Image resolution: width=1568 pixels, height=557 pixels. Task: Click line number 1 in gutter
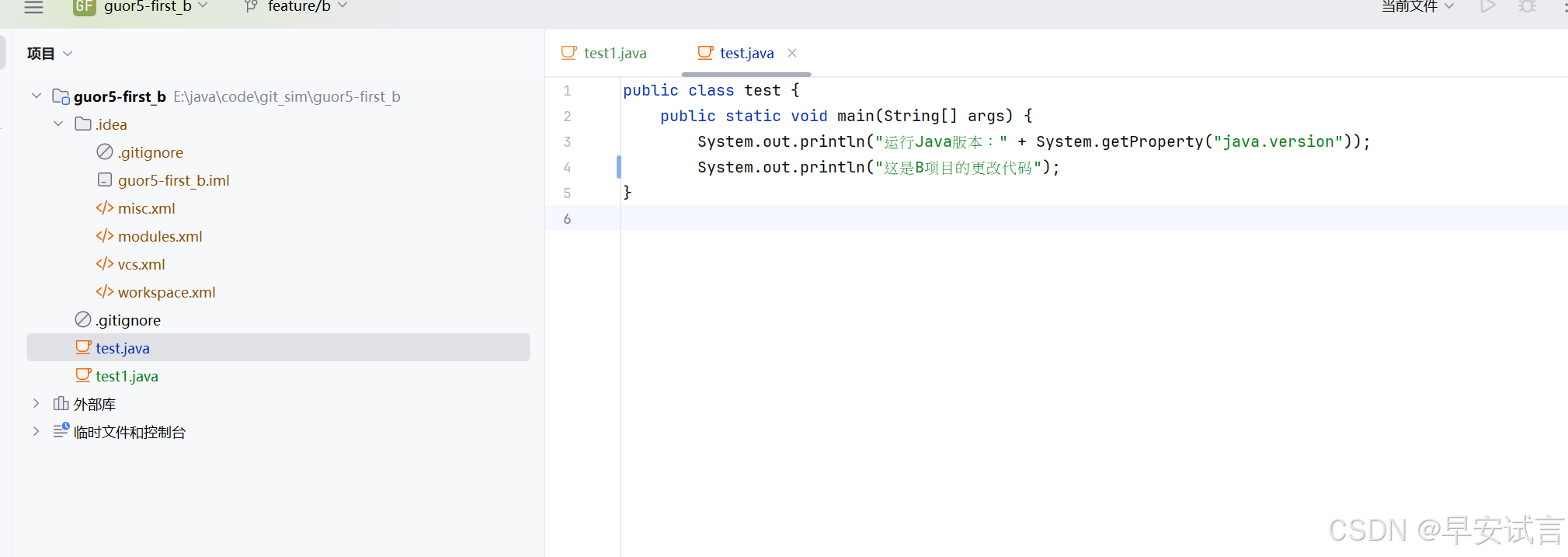pyautogui.click(x=567, y=91)
